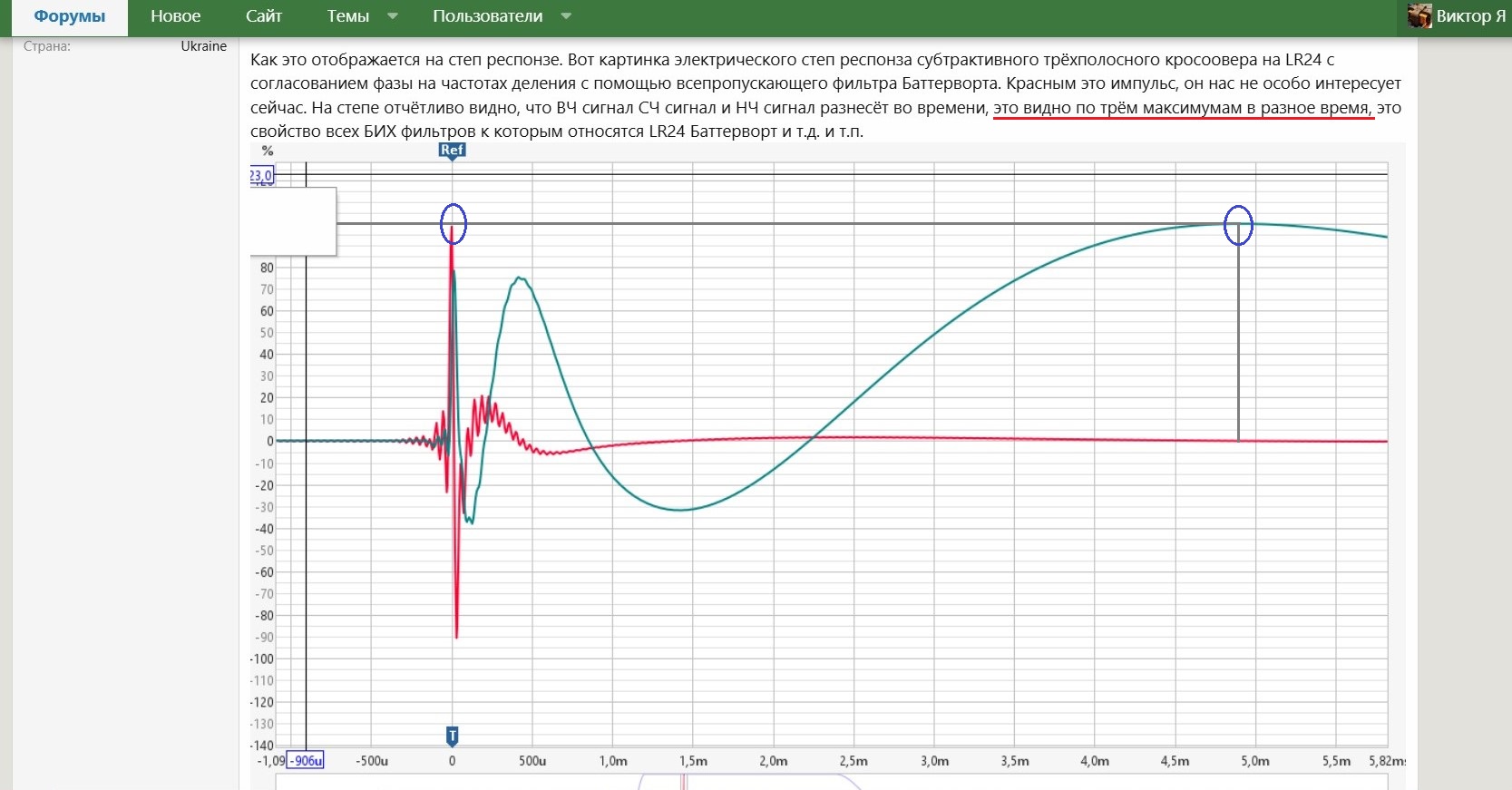Click the 4,0m label on the time axis

(1095, 761)
